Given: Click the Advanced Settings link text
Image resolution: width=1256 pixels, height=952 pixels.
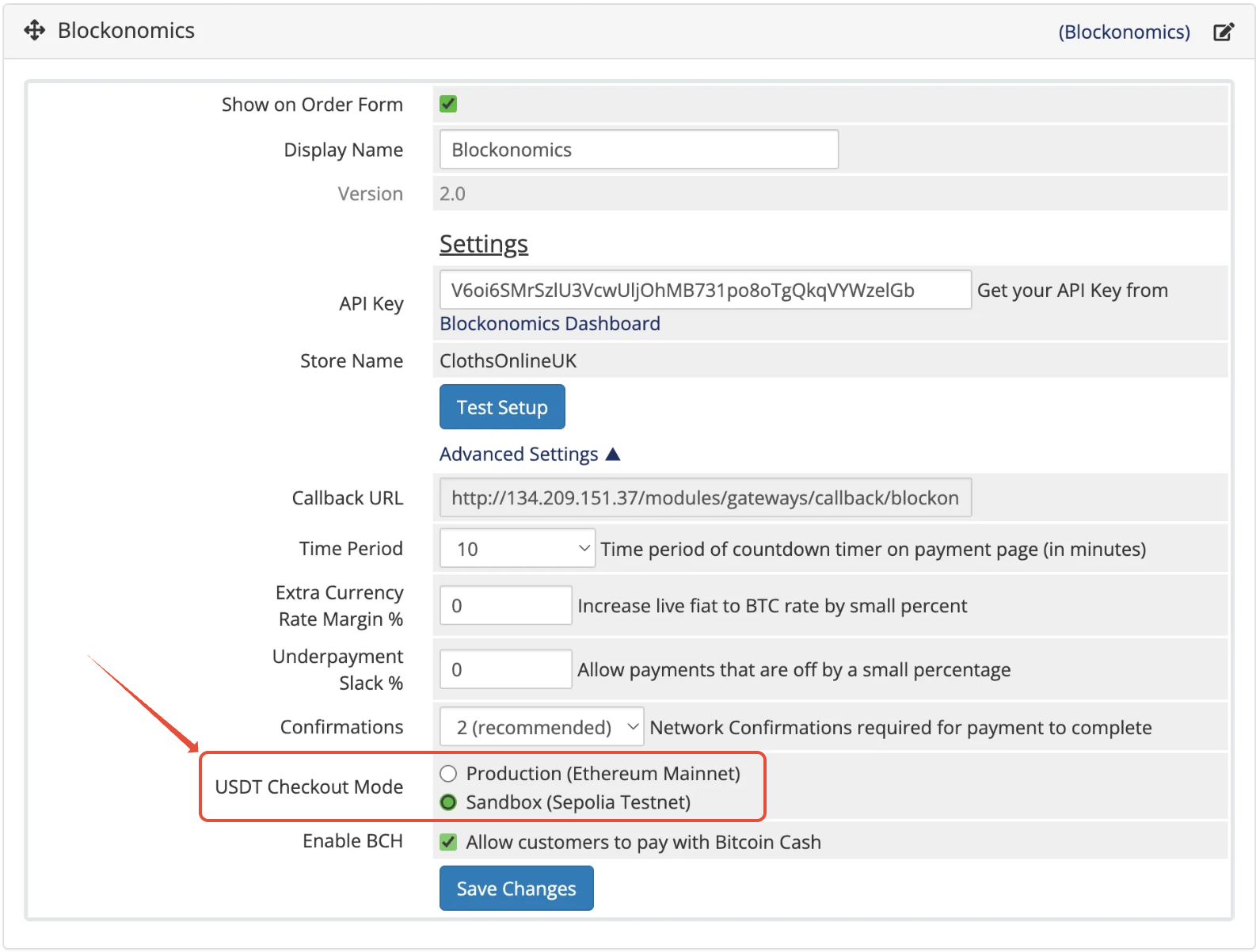Looking at the screenshot, I should pyautogui.click(x=519, y=454).
